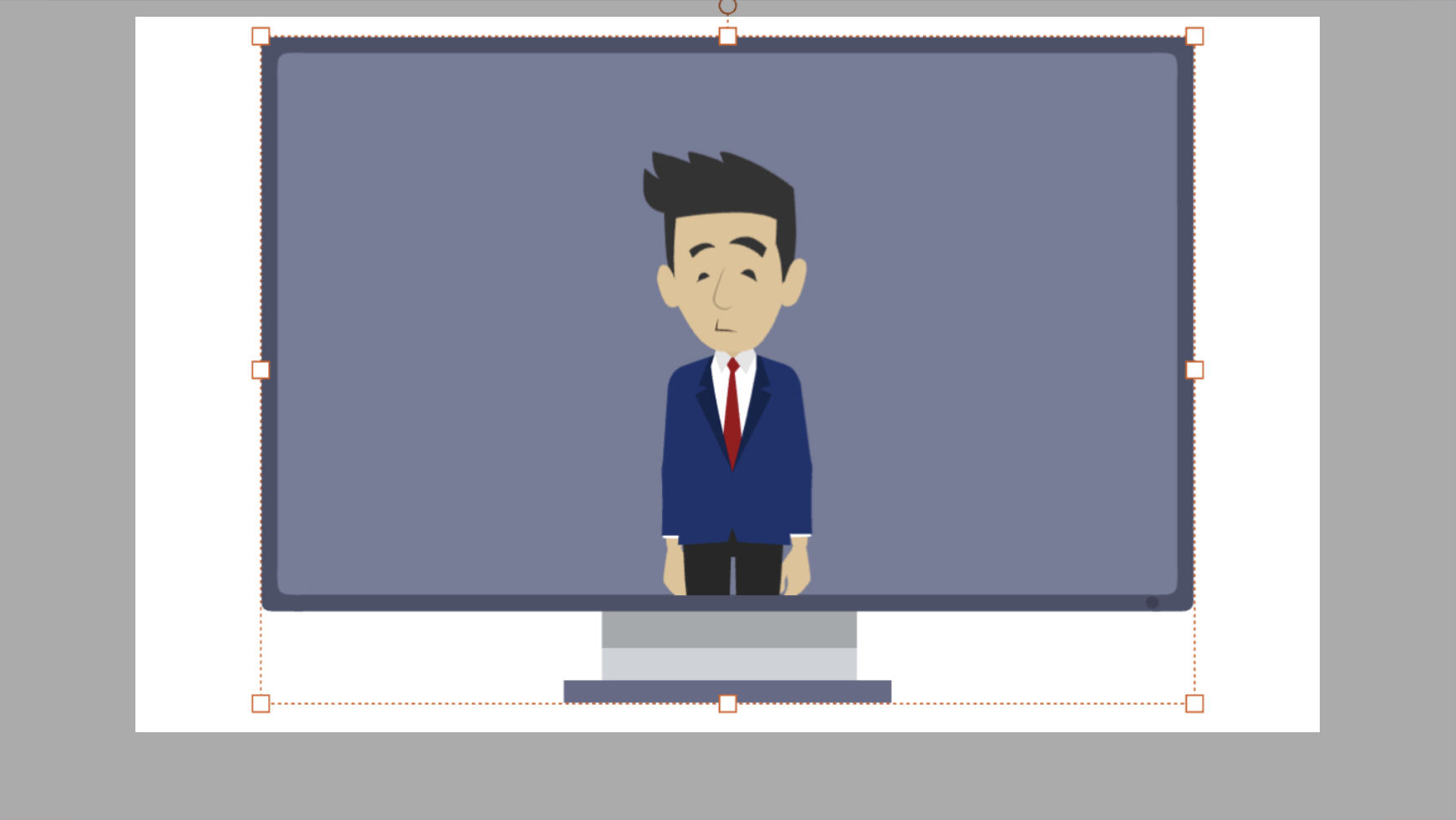Click the bottom-center resize handle
The width and height of the screenshot is (1456, 820).
727,704
